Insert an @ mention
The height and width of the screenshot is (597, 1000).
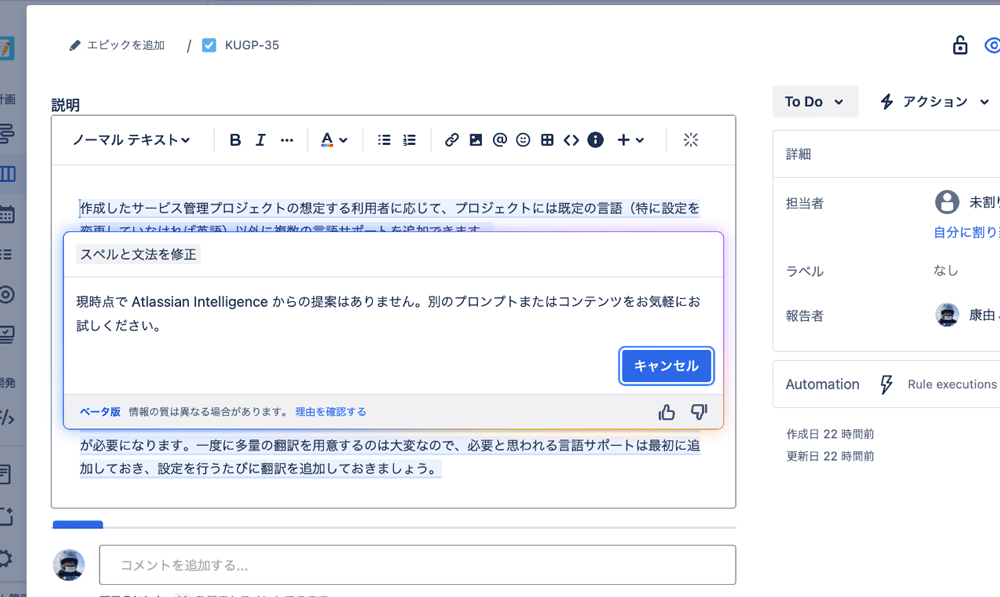pyautogui.click(x=500, y=140)
